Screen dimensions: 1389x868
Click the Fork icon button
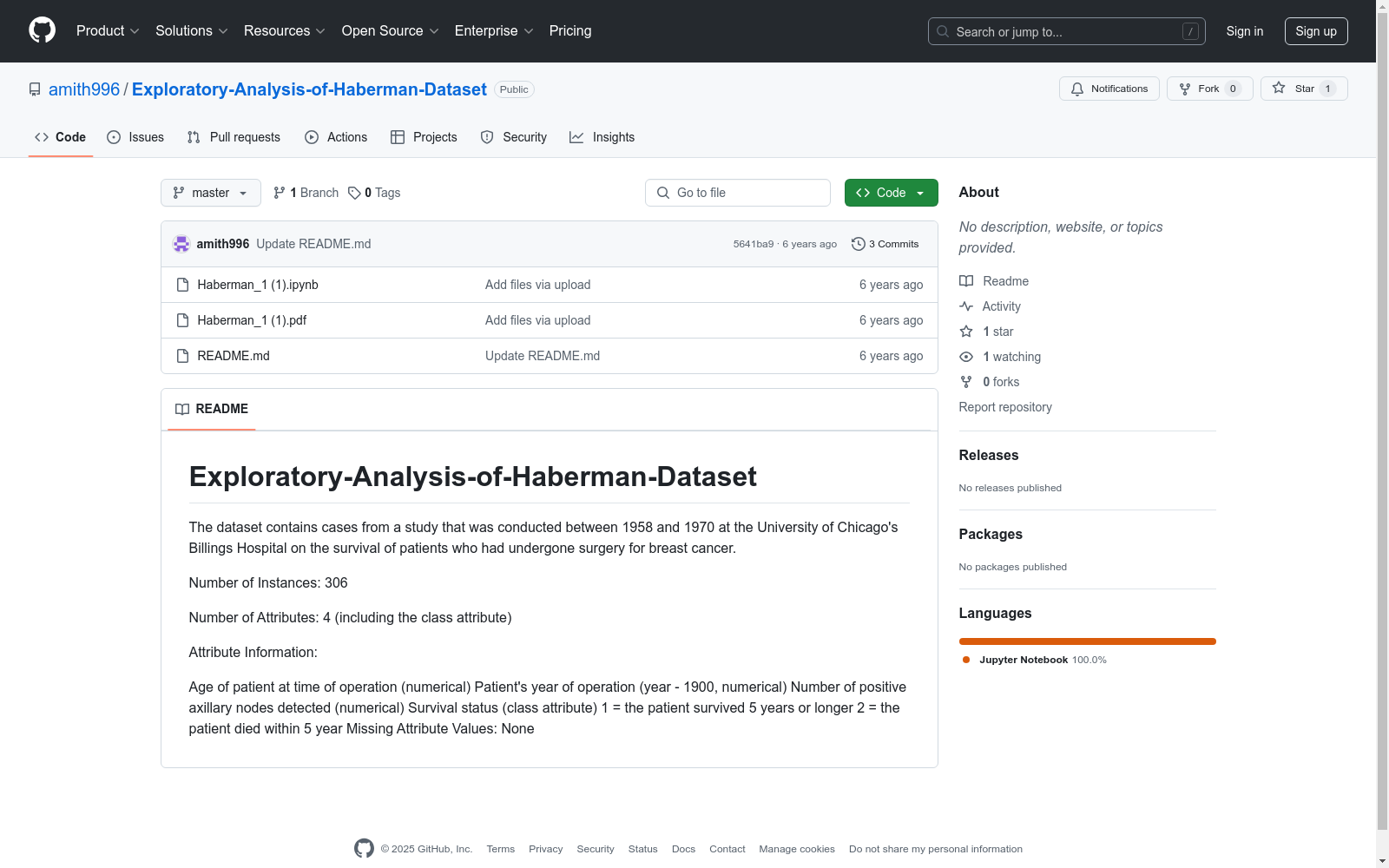click(1185, 89)
